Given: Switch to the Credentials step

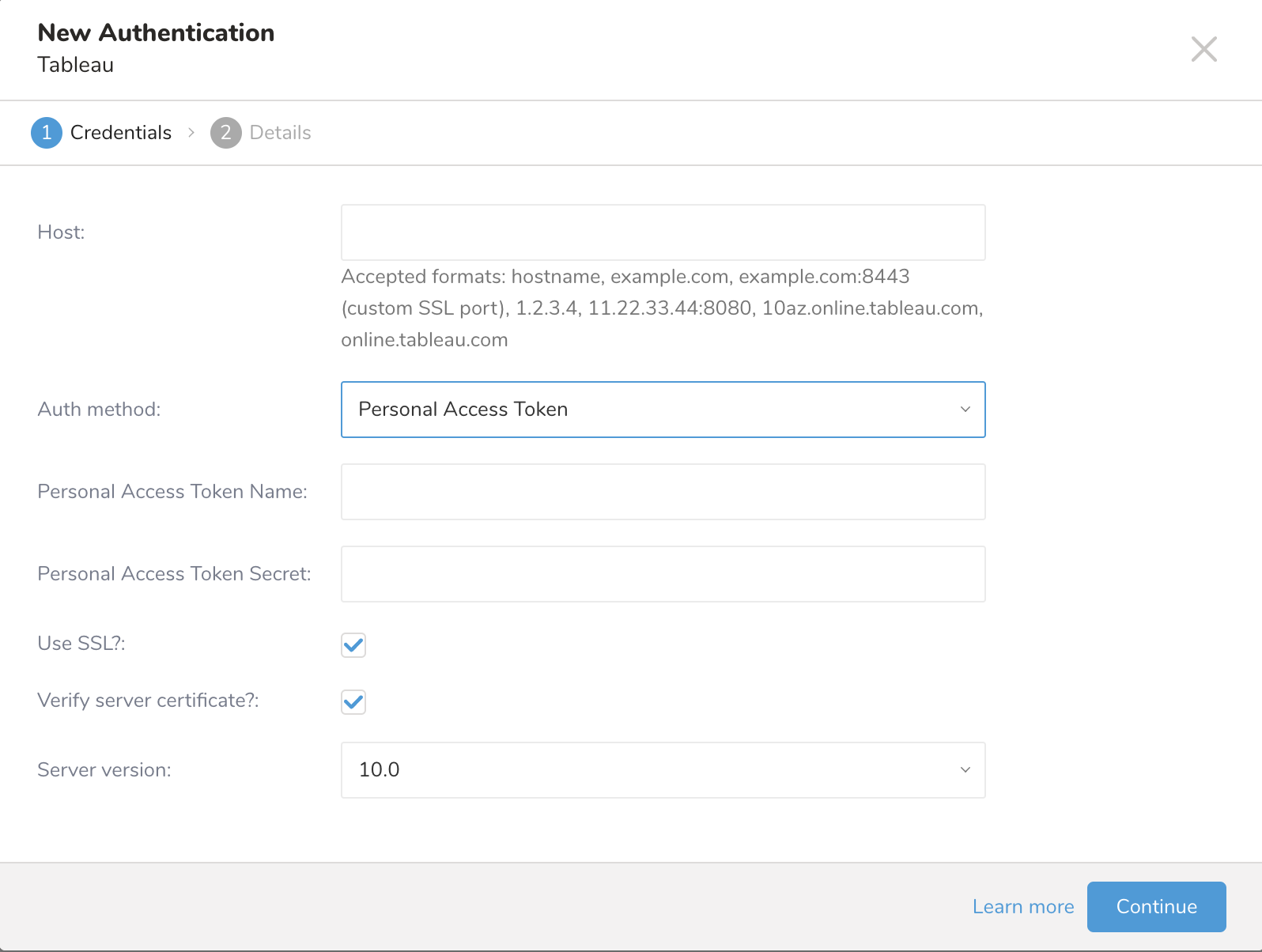Looking at the screenshot, I should point(120,133).
